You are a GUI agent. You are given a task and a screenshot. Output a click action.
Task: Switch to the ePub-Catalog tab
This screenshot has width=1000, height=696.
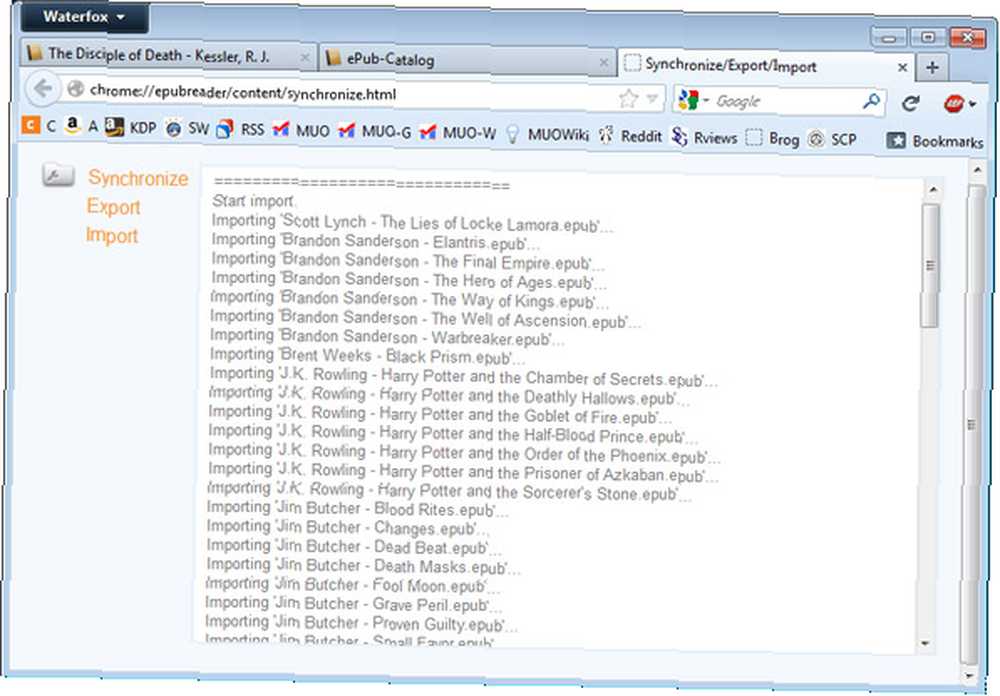pyautogui.click(x=467, y=60)
